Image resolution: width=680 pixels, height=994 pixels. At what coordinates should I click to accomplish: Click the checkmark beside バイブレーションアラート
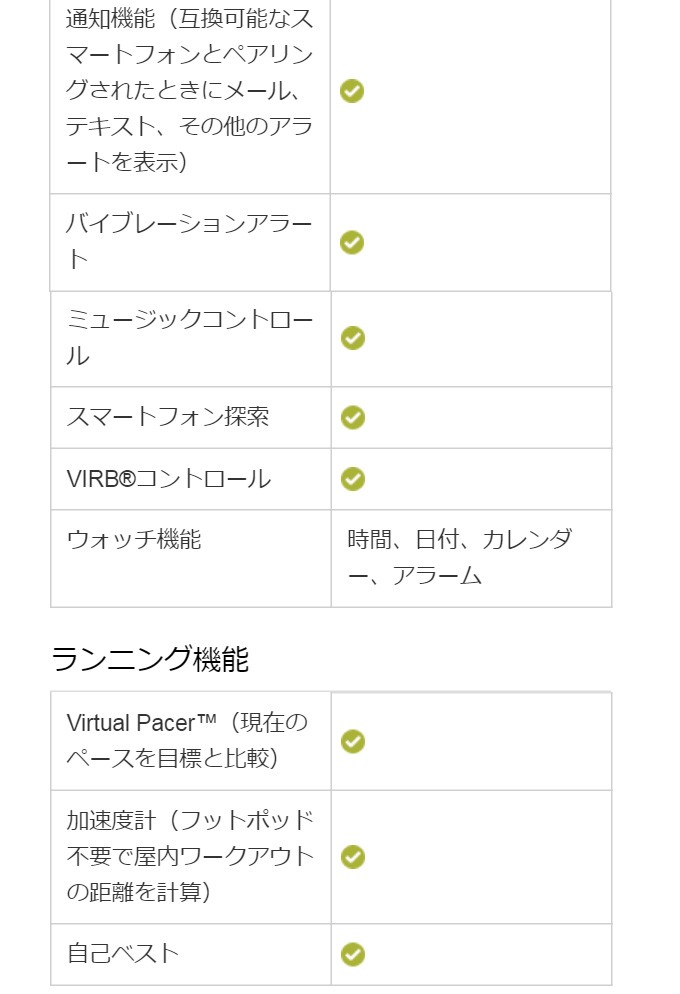coord(352,243)
